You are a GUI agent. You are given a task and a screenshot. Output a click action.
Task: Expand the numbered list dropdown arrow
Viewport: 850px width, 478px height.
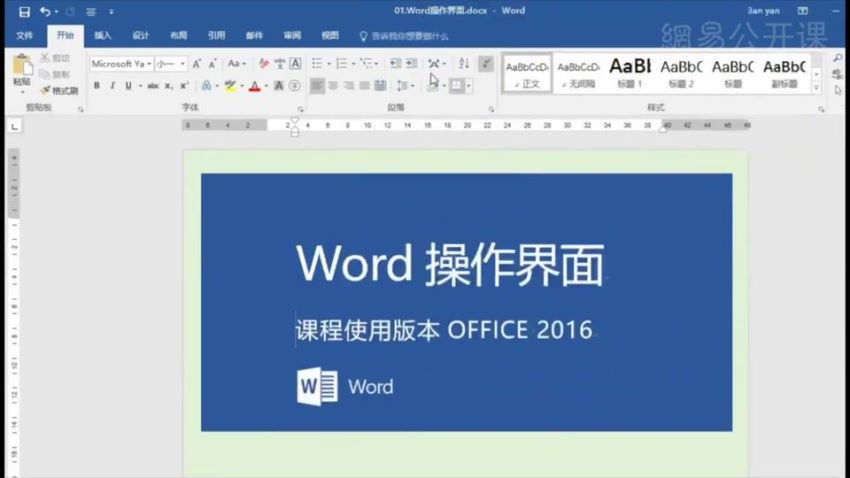pyautogui.click(x=353, y=64)
